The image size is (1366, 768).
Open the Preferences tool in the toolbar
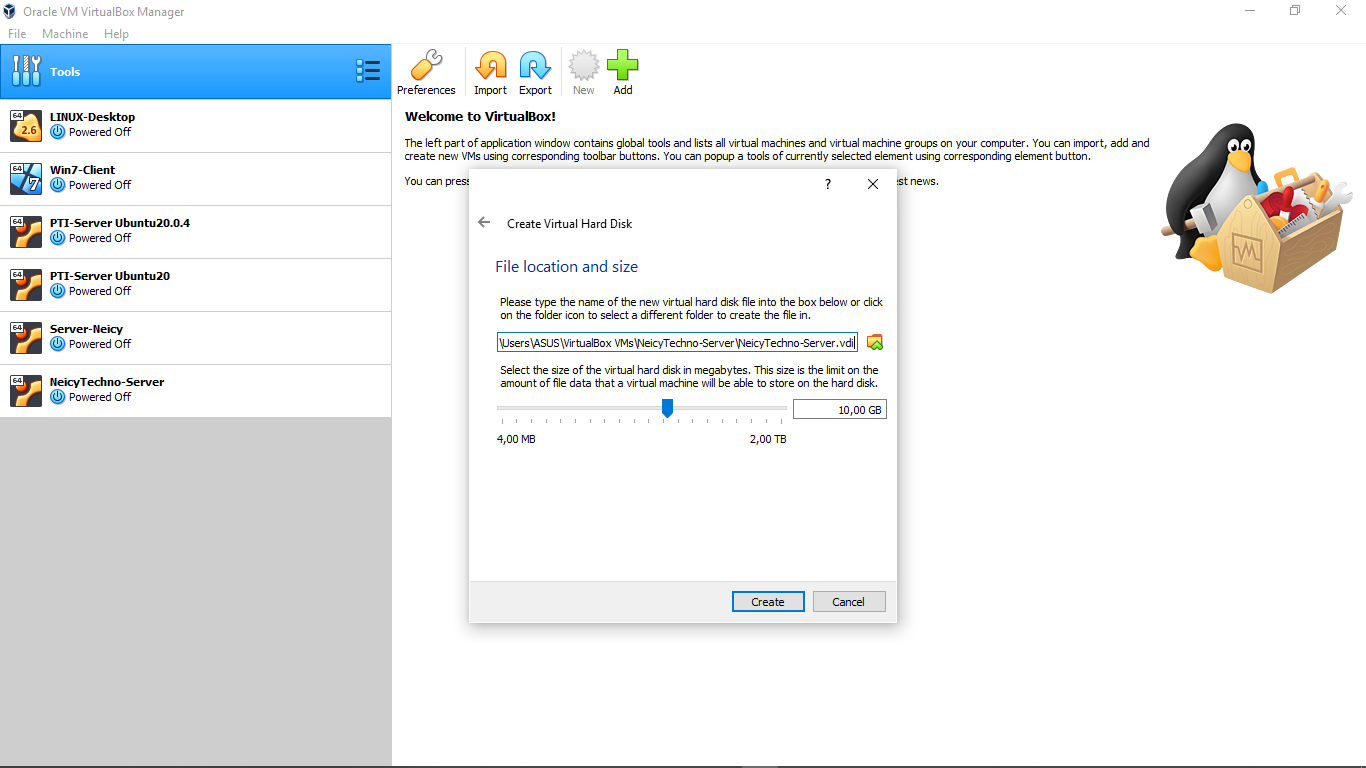pyautogui.click(x=426, y=72)
